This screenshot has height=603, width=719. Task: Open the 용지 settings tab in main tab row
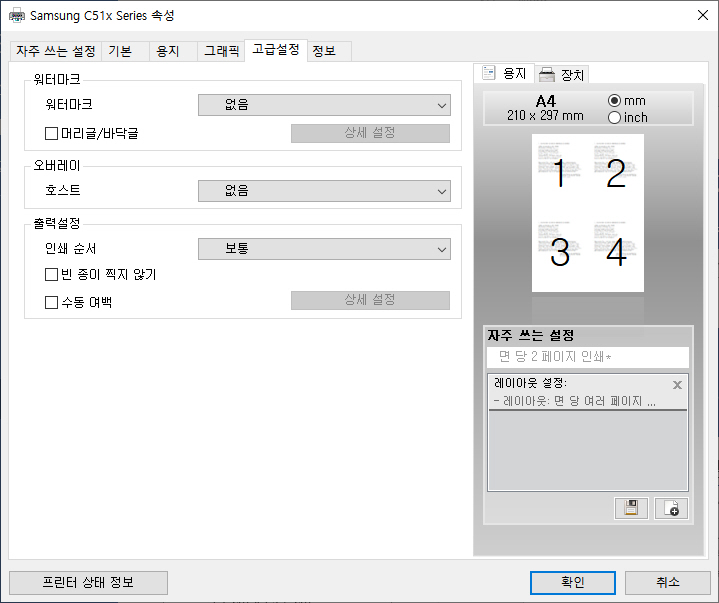173,51
